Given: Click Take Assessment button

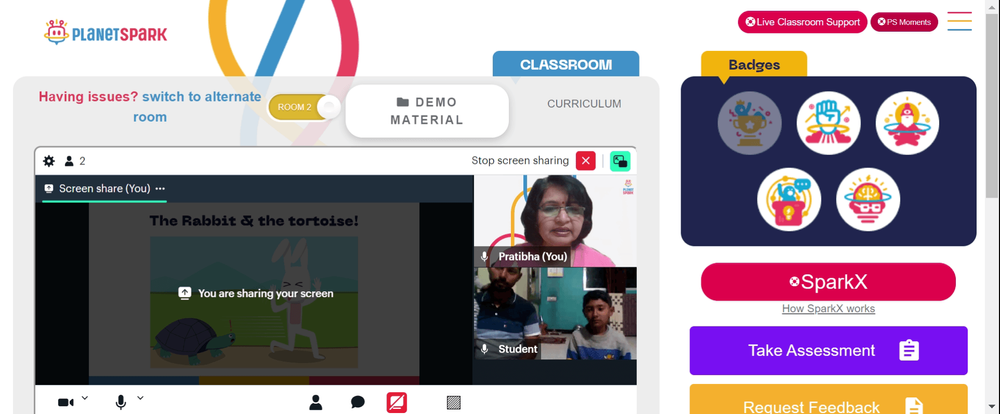Looking at the screenshot, I should (828, 351).
